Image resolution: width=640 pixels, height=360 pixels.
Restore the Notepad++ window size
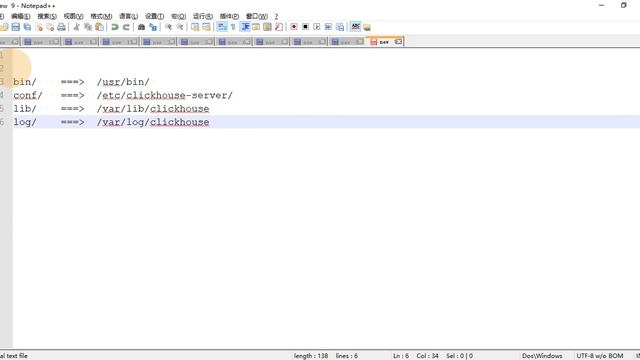pos(623,5)
